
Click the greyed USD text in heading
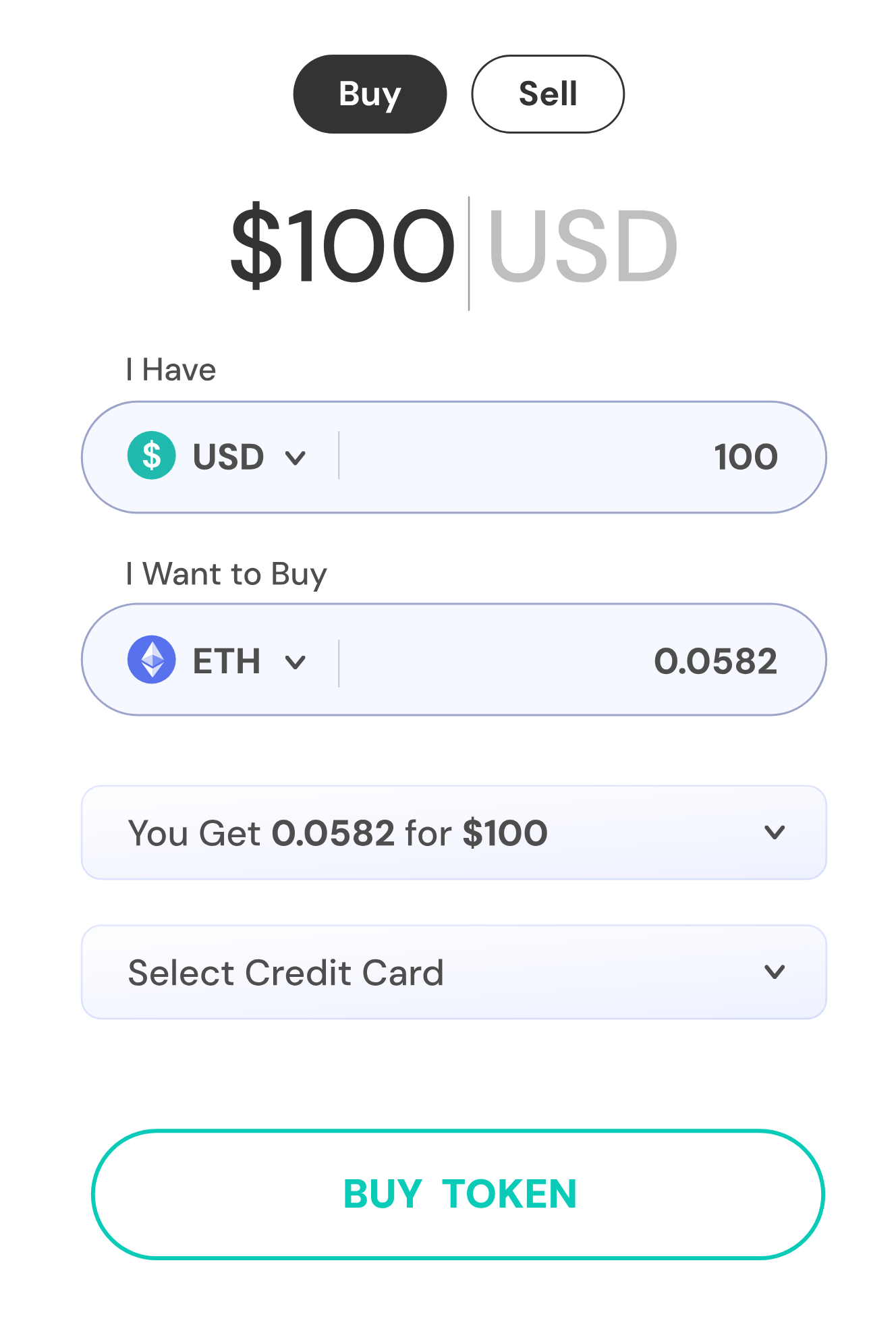[582, 245]
